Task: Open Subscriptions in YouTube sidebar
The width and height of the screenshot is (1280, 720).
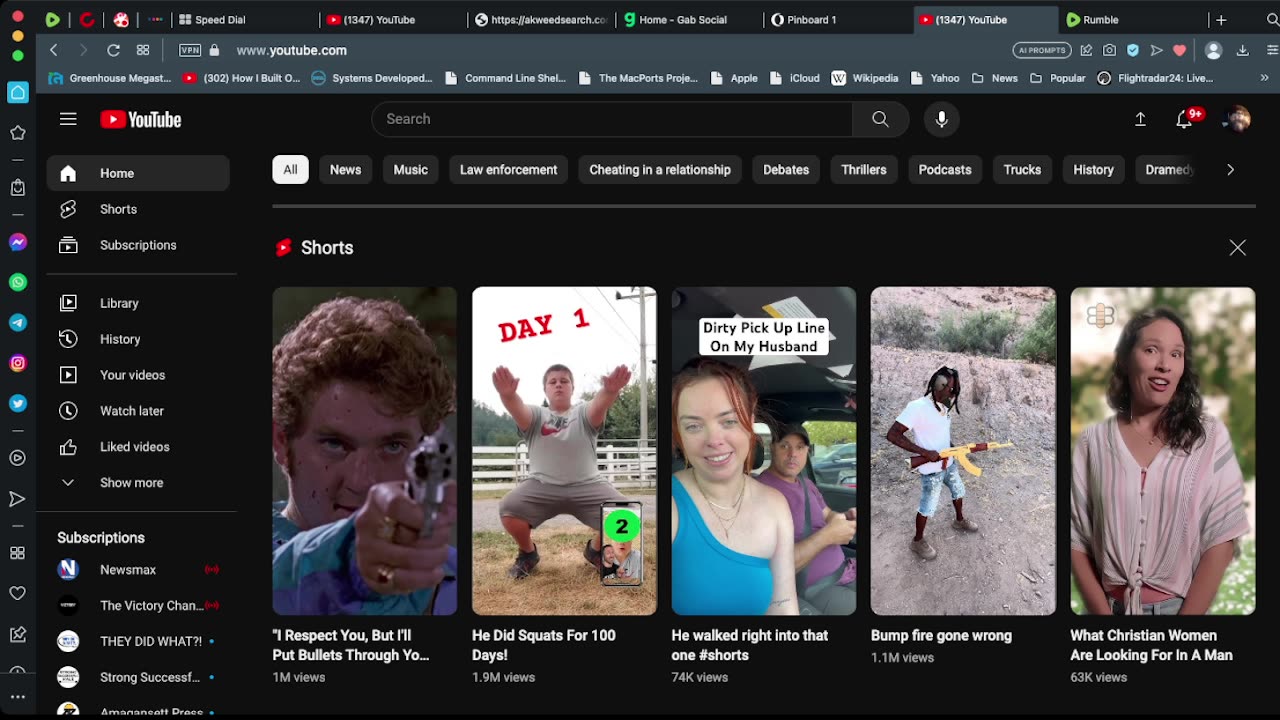Action: pos(138,245)
